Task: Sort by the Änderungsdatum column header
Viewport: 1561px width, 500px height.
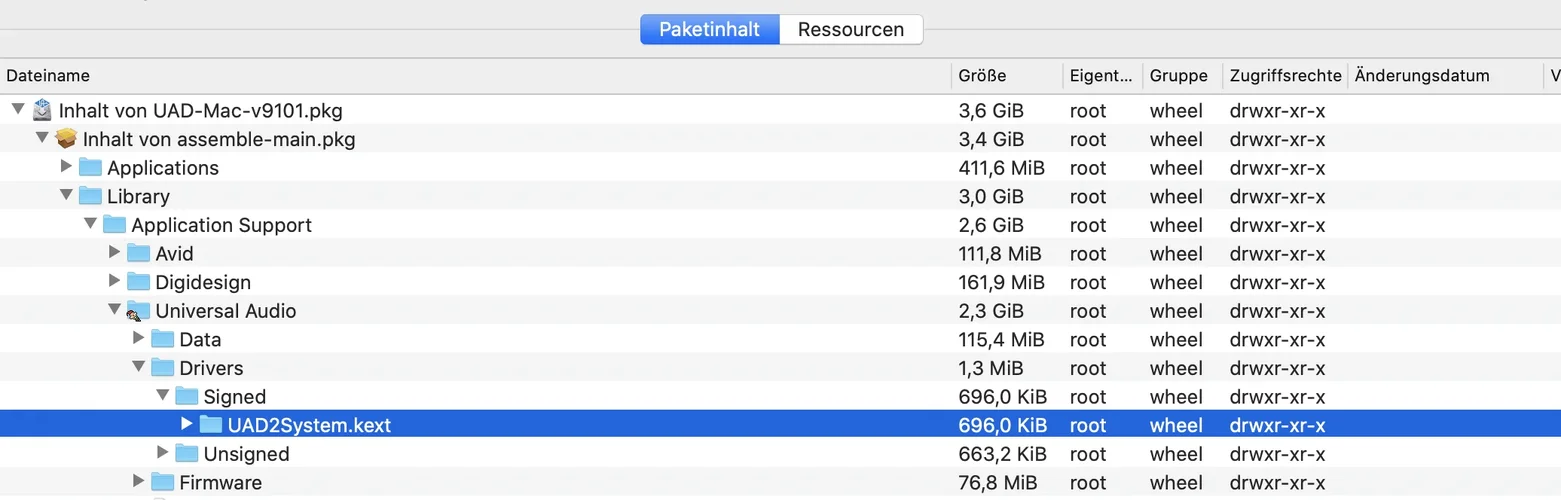Action: pos(1423,76)
